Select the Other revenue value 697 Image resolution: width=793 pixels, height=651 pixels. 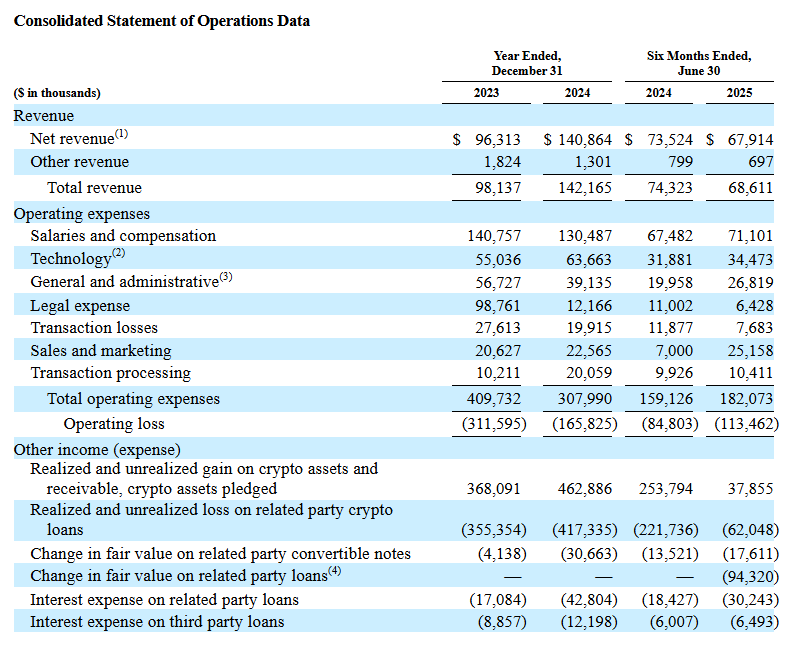coord(760,162)
